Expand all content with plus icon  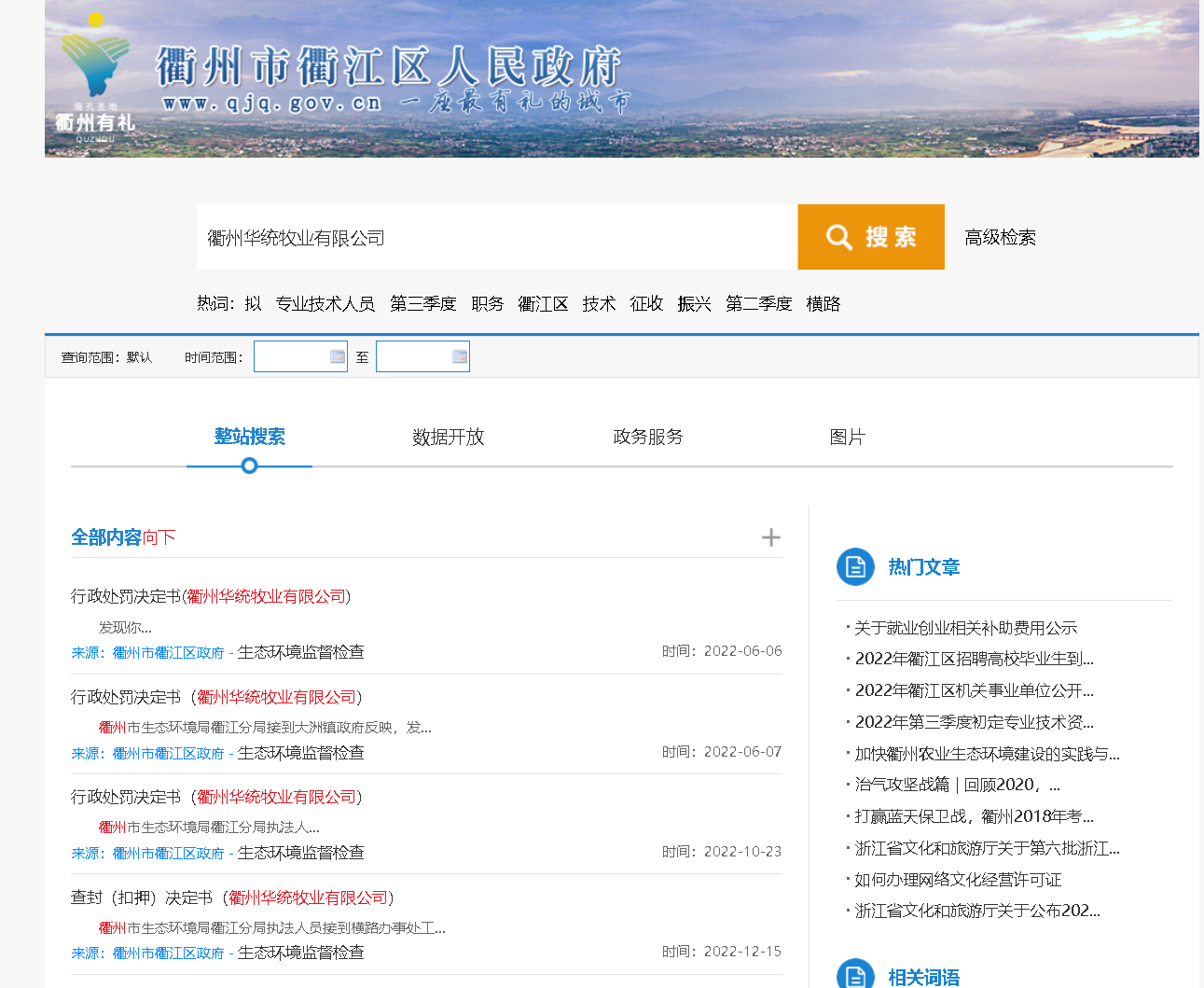click(x=770, y=537)
